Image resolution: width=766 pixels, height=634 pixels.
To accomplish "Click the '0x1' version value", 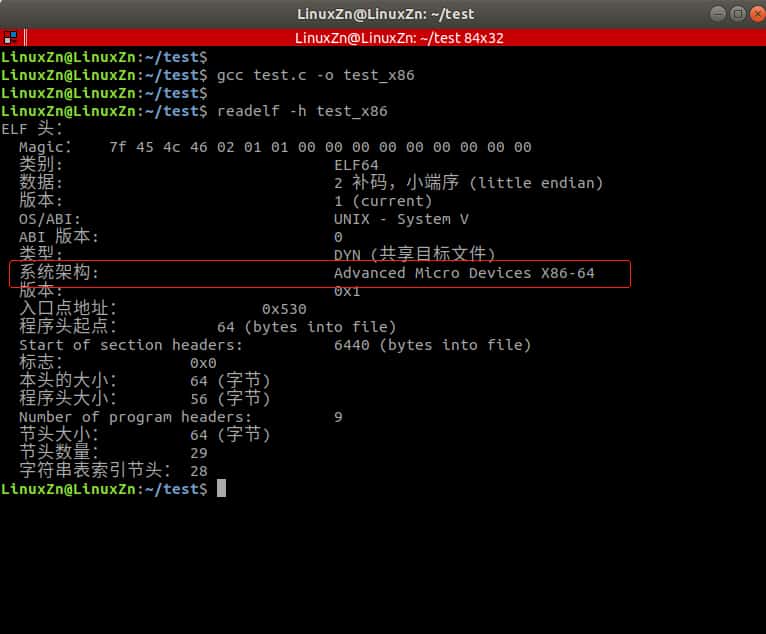I will (347, 291).
